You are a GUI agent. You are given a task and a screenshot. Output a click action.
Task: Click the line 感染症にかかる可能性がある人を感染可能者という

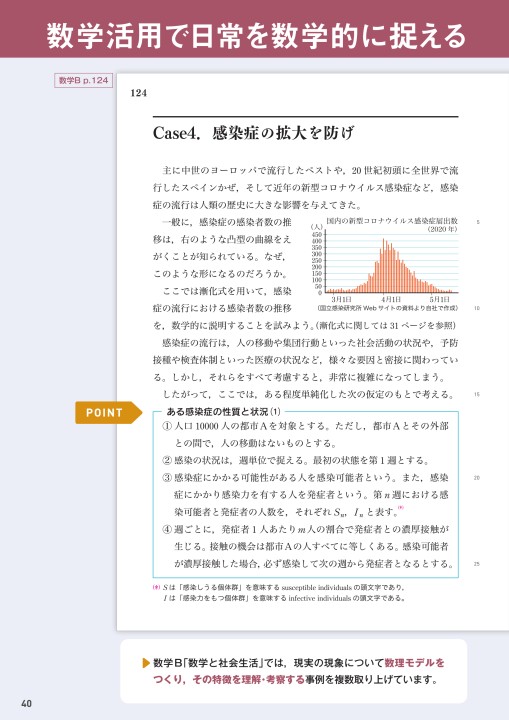[311, 478]
